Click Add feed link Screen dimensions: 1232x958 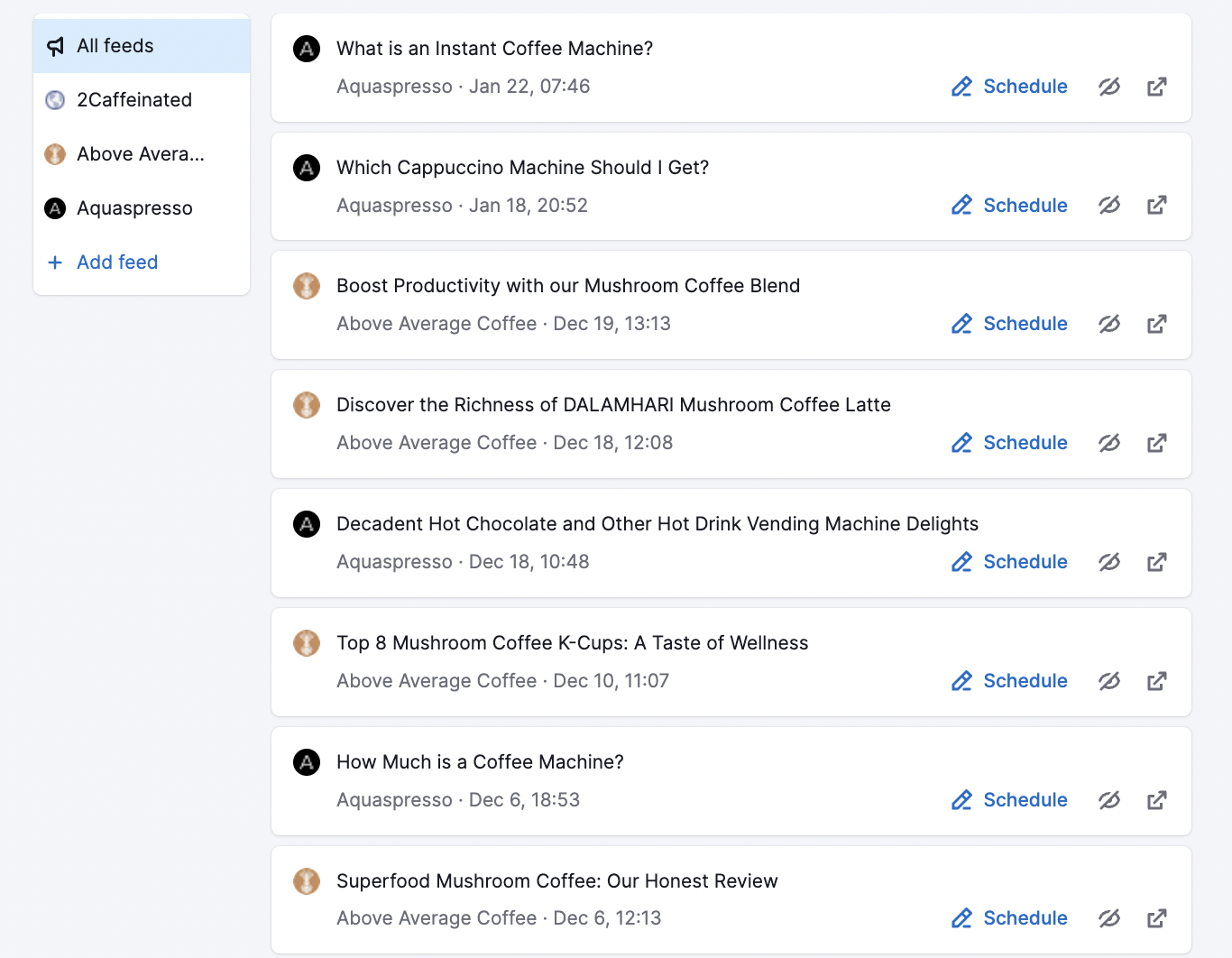tap(116, 263)
